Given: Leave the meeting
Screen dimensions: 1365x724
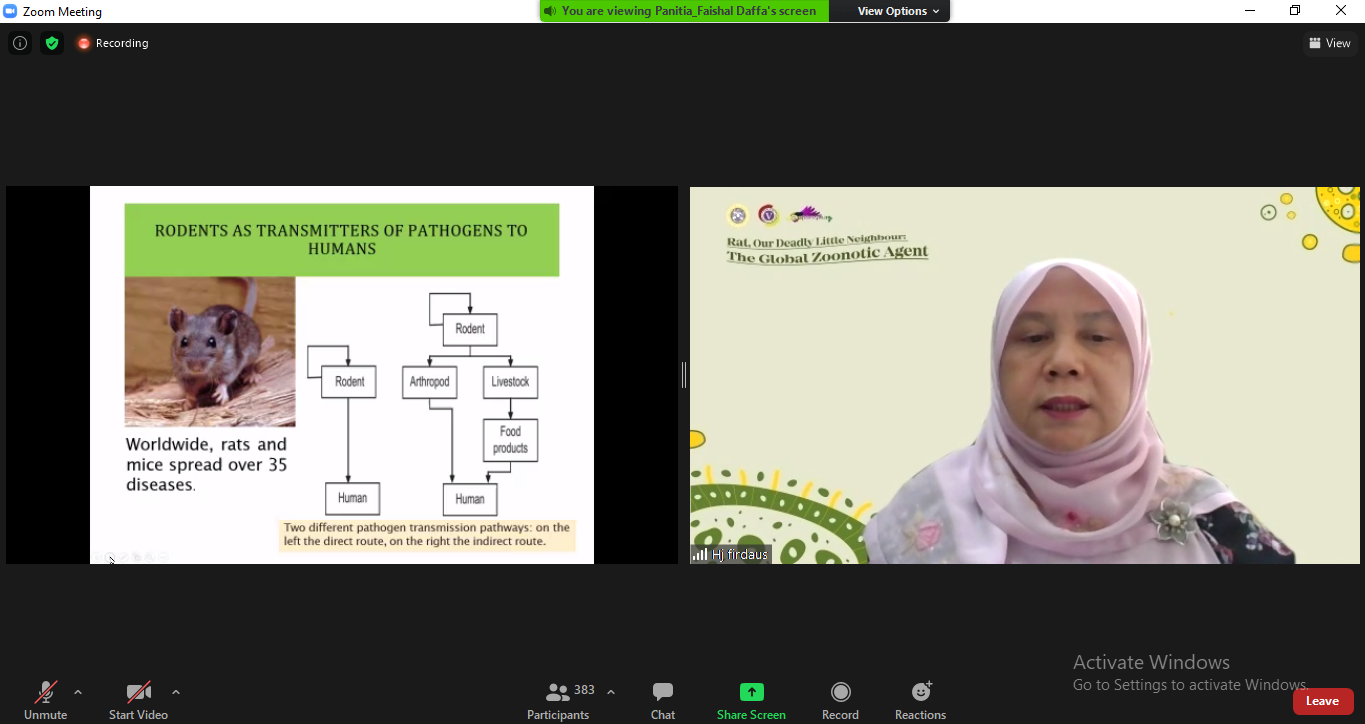Looking at the screenshot, I should coord(1322,701).
